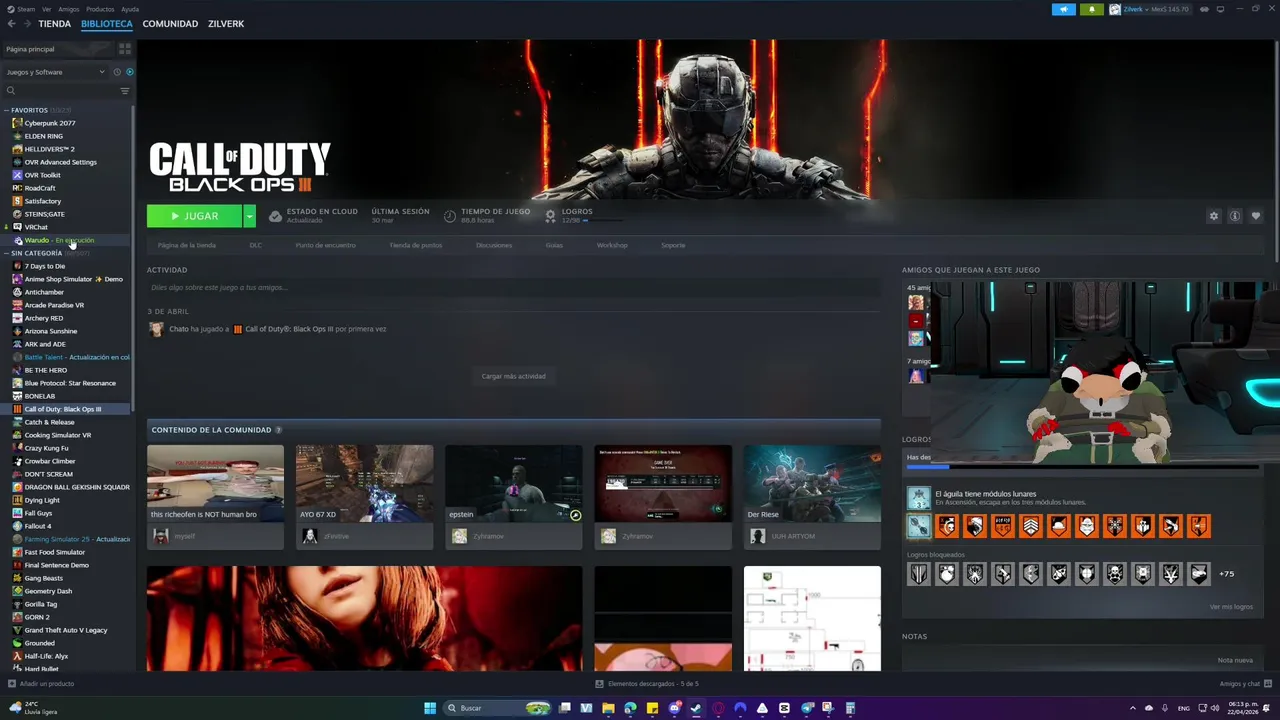Screen dimensions: 1280x720
Task: Click Nota nueva button
Action: pos(1235,660)
